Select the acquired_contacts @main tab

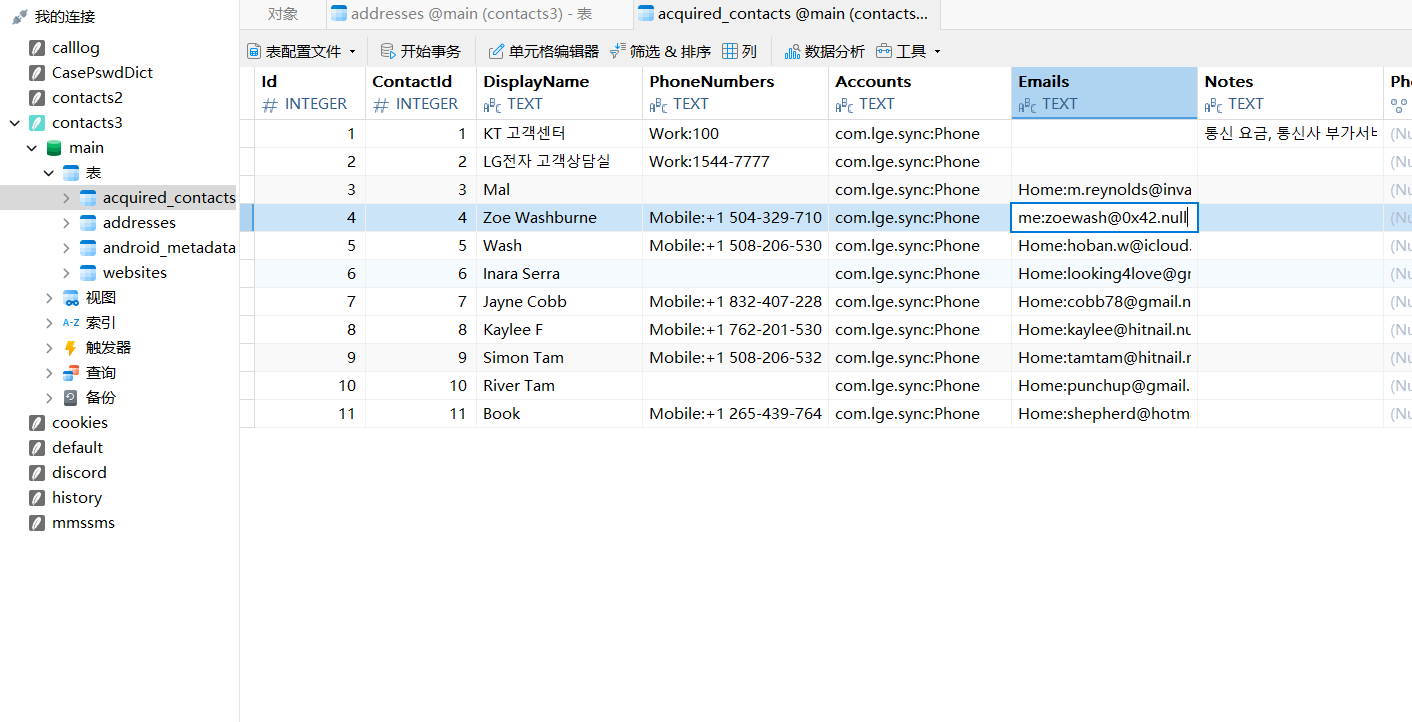(787, 14)
